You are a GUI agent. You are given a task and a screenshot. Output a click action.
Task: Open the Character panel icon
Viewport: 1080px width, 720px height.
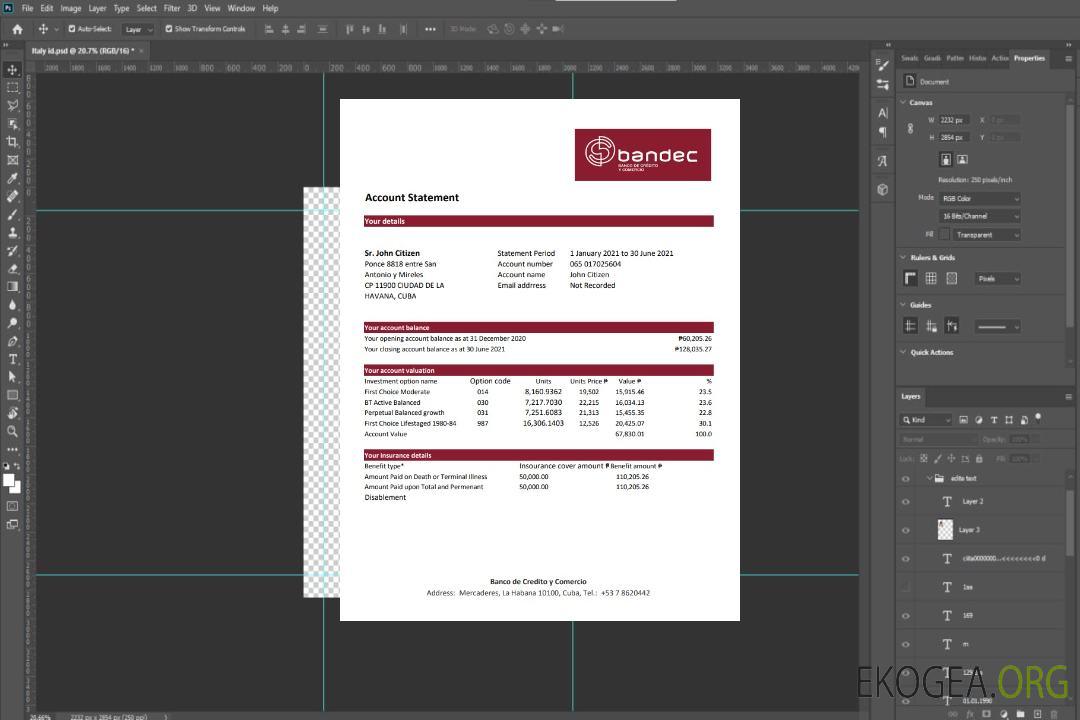pyautogui.click(x=883, y=113)
